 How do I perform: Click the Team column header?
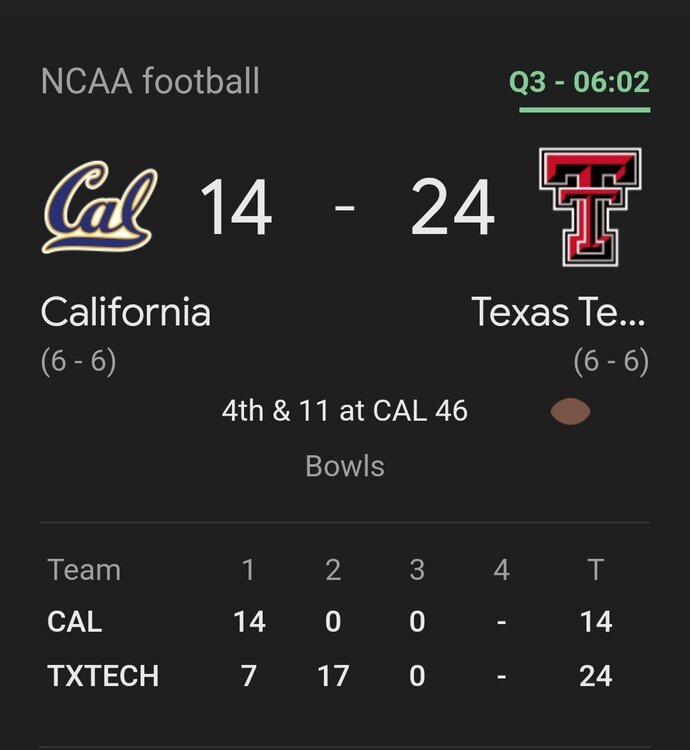(x=84, y=570)
